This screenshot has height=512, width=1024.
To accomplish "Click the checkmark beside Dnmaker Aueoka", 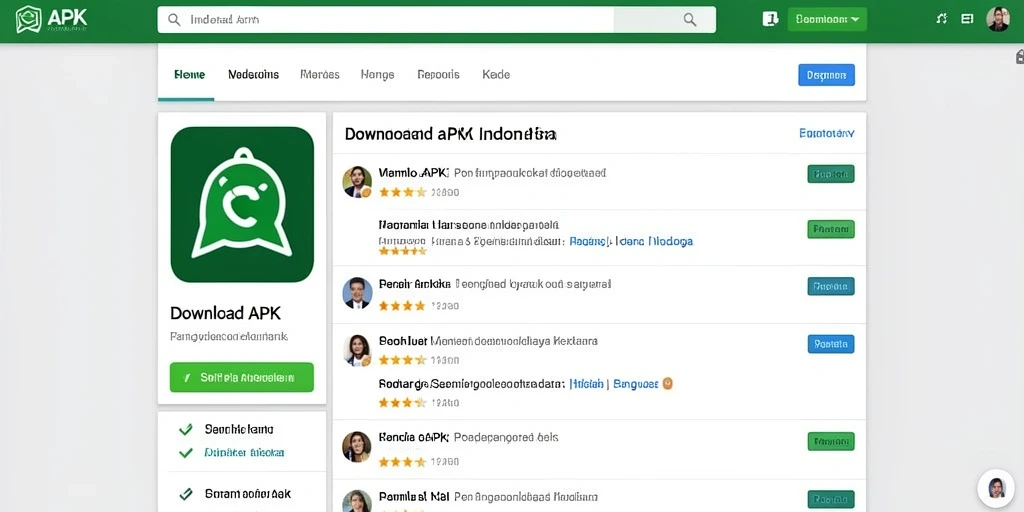I will coord(185,452).
